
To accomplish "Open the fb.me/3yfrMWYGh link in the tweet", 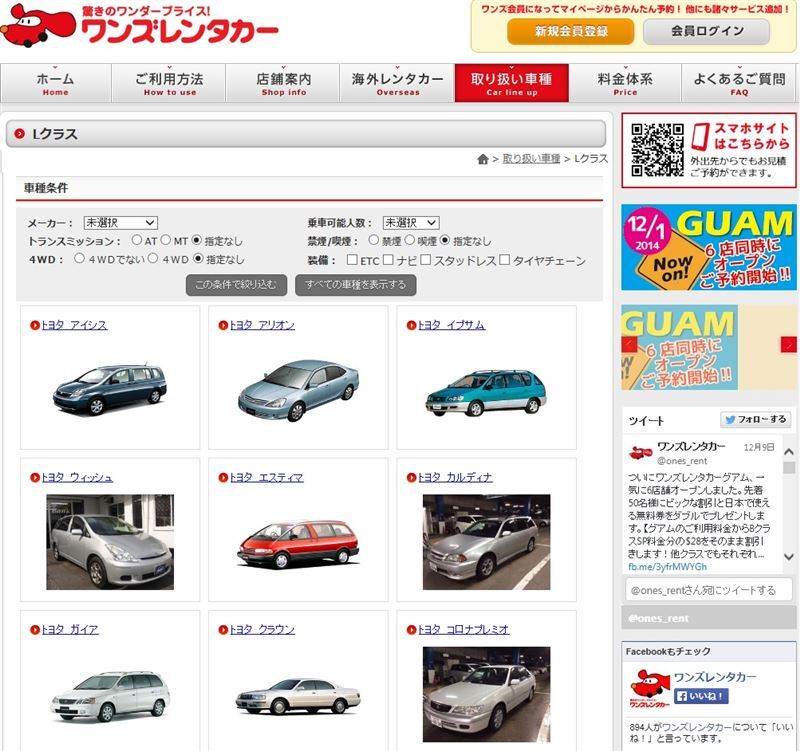I will point(667,567).
